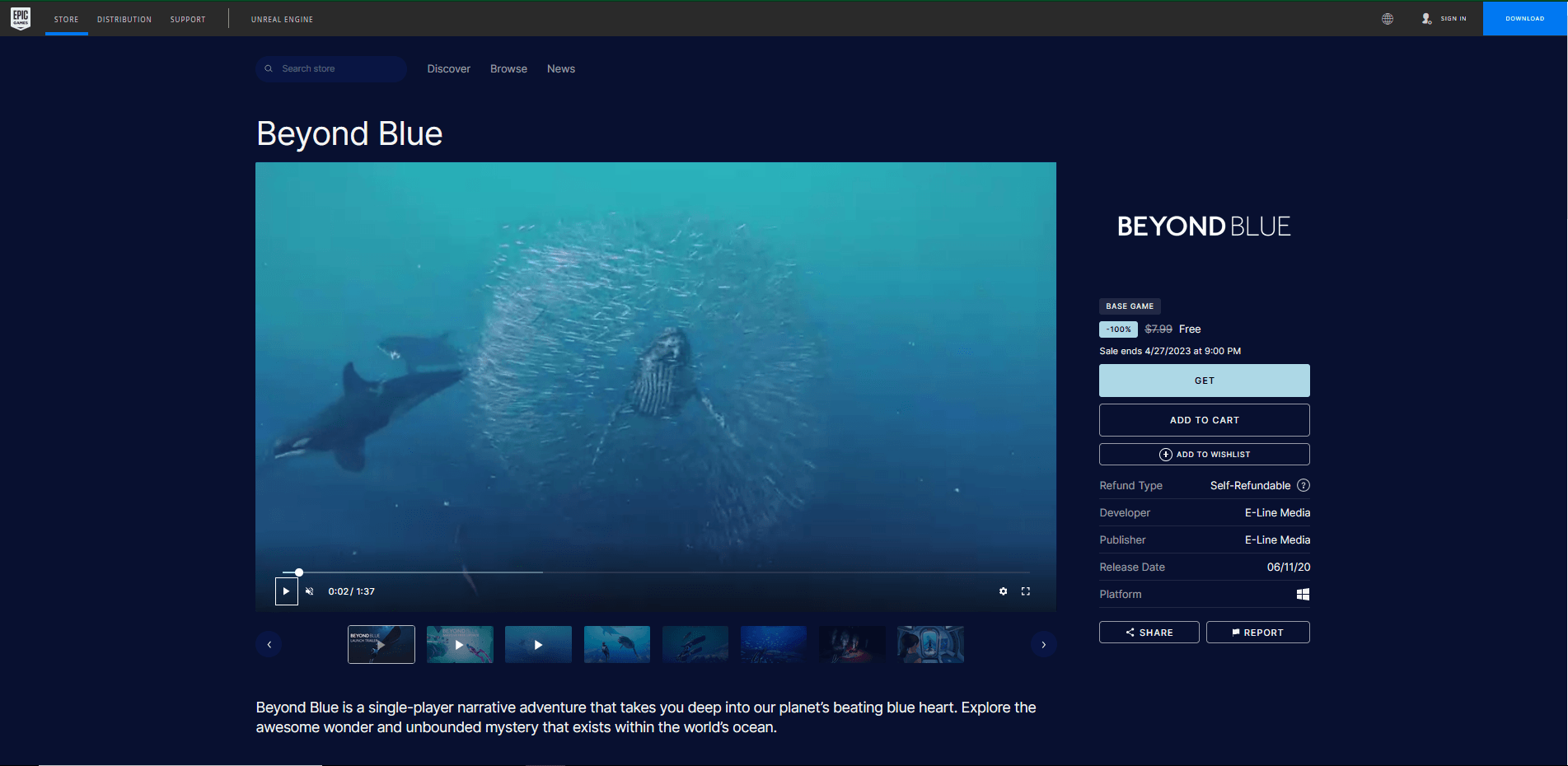
Task: Go to Unreal Engine page
Action: 282,19
